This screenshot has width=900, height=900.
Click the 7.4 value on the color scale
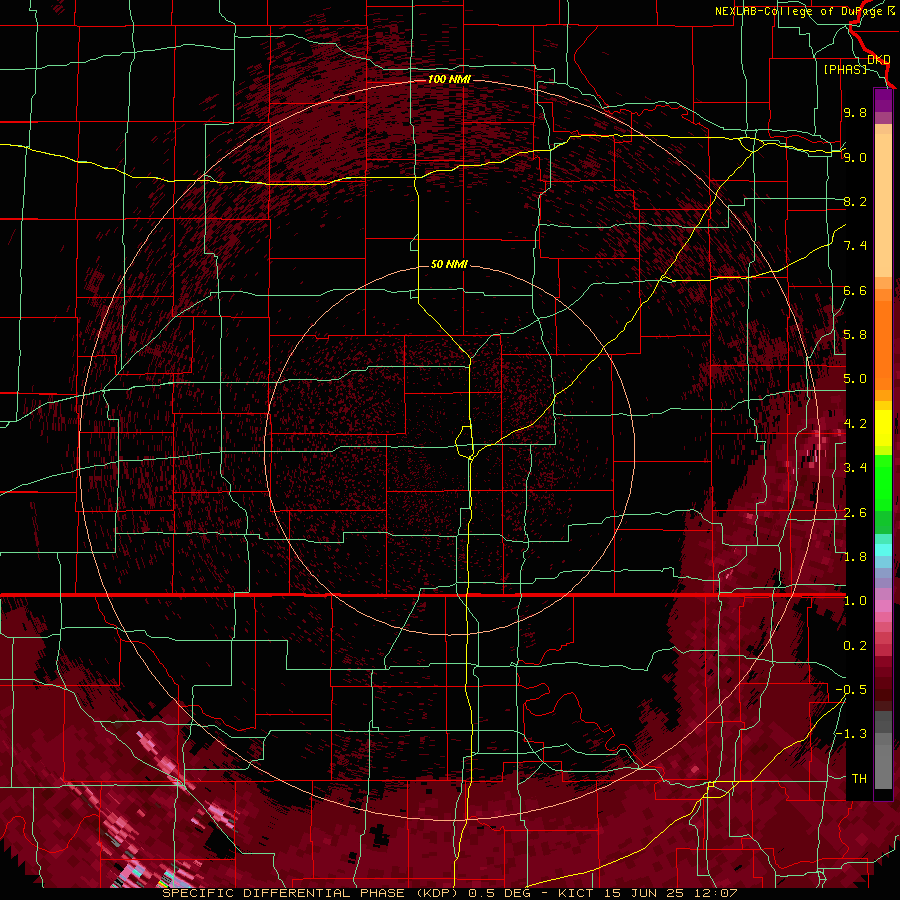pyautogui.click(x=855, y=246)
